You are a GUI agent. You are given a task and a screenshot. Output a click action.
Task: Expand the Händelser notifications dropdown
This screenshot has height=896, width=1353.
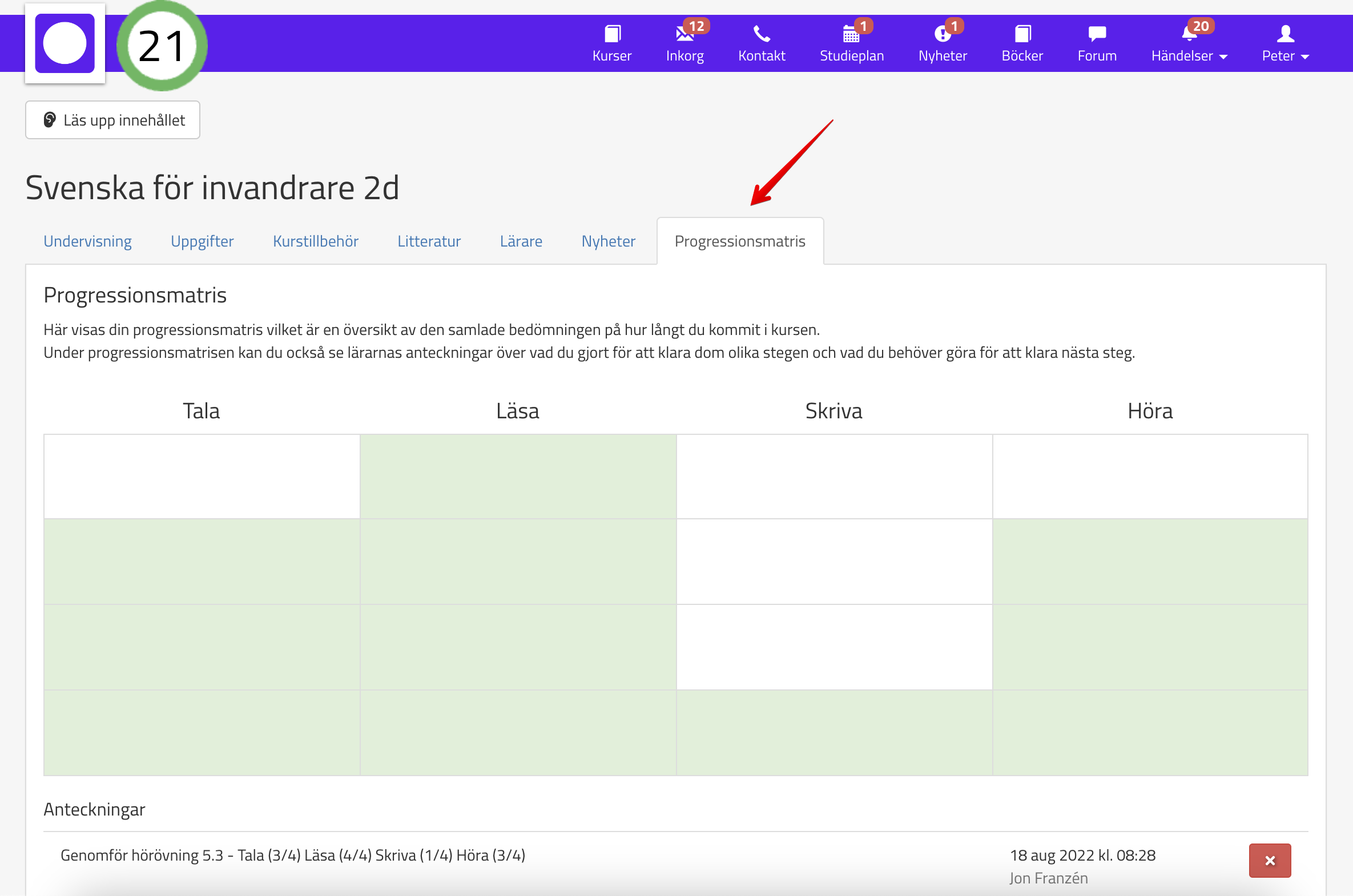click(x=1189, y=43)
